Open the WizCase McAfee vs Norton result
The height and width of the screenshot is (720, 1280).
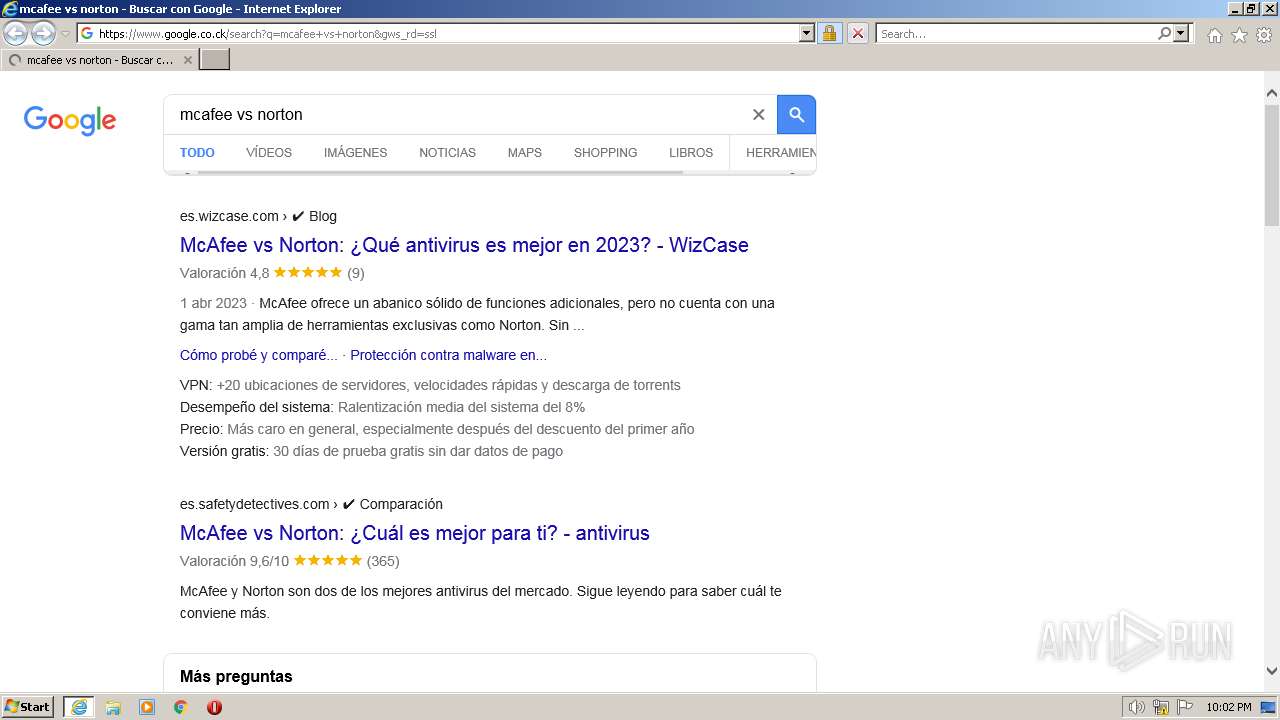(464, 245)
